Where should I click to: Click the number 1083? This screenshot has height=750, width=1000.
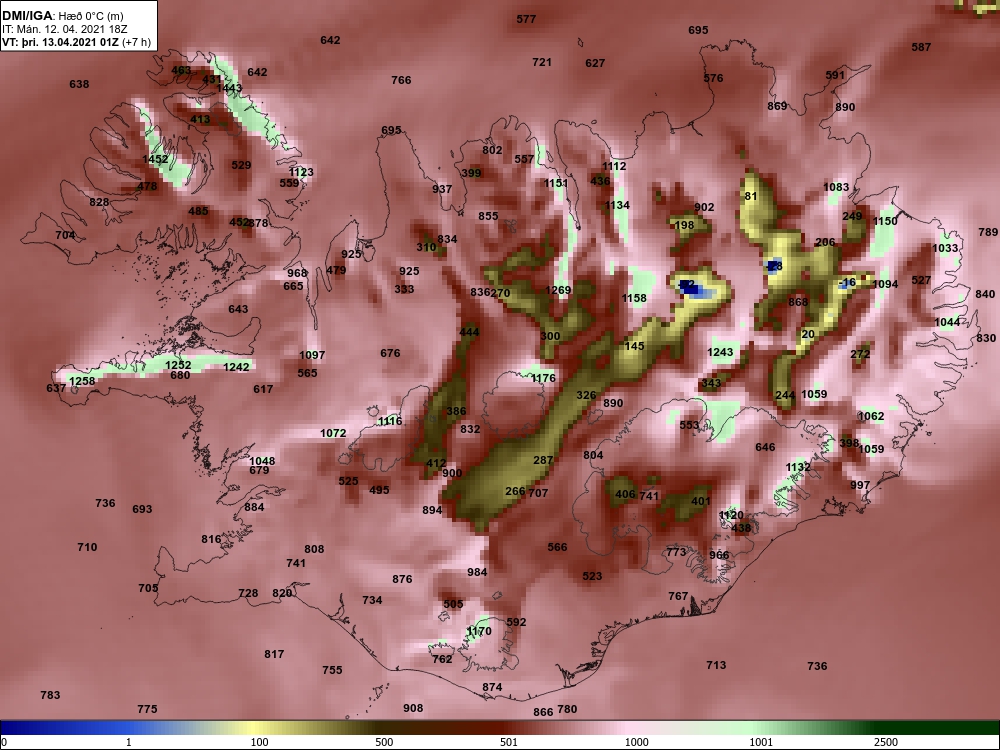tap(836, 187)
